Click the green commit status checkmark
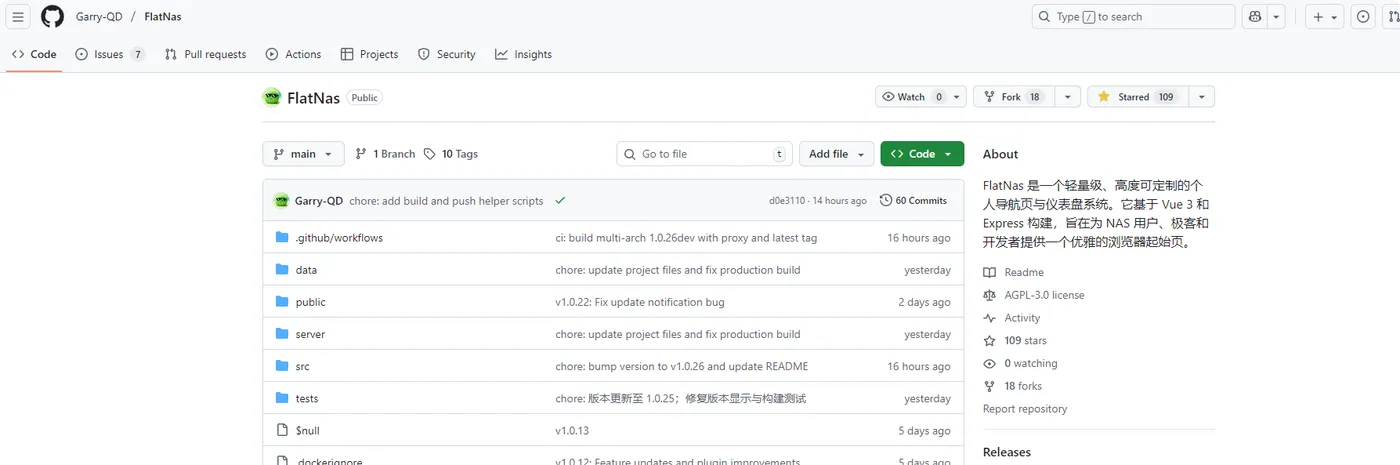The height and width of the screenshot is (465, 1400). 560,200
